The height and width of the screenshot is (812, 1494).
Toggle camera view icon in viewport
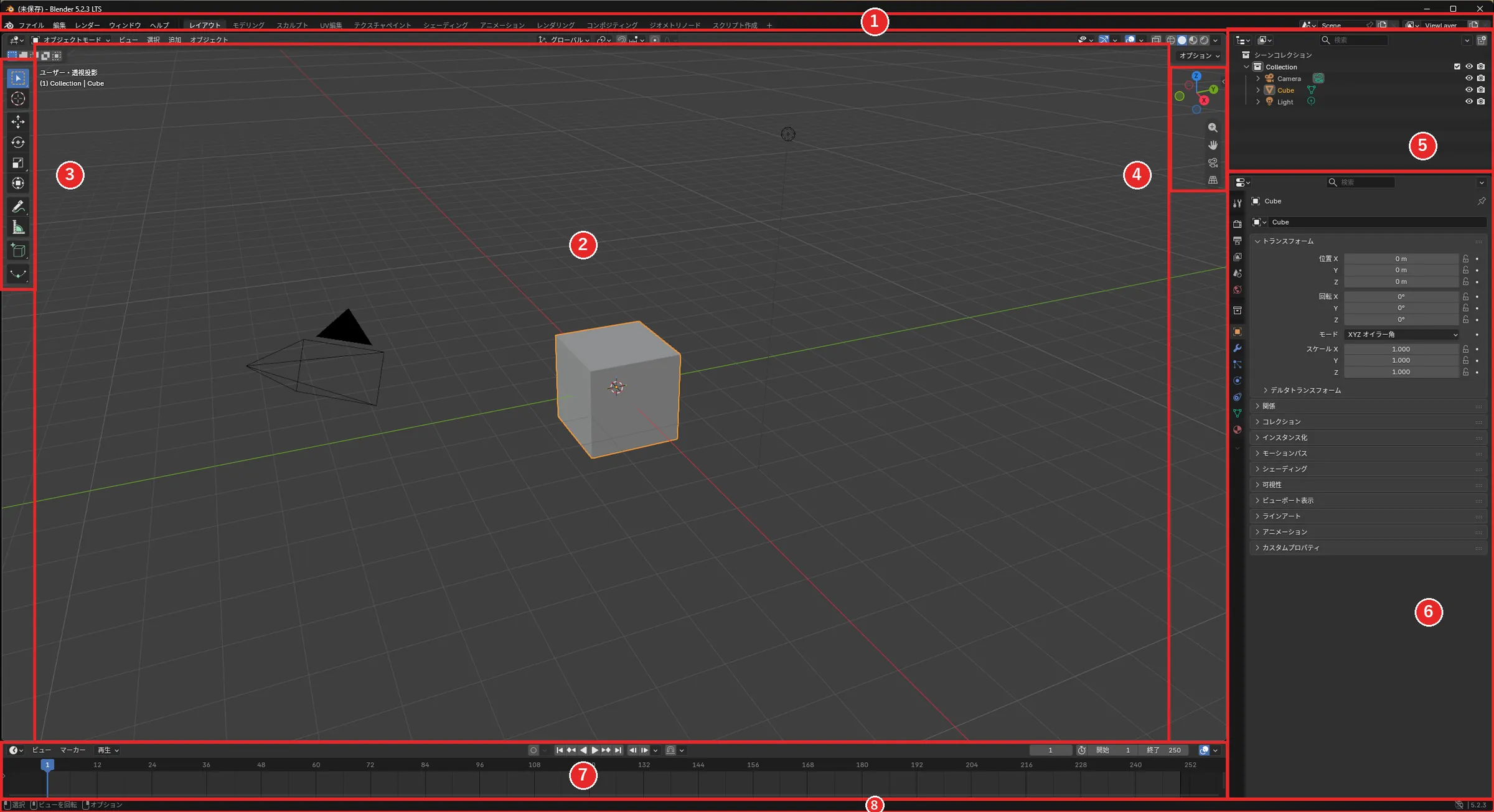point(1213,163)
